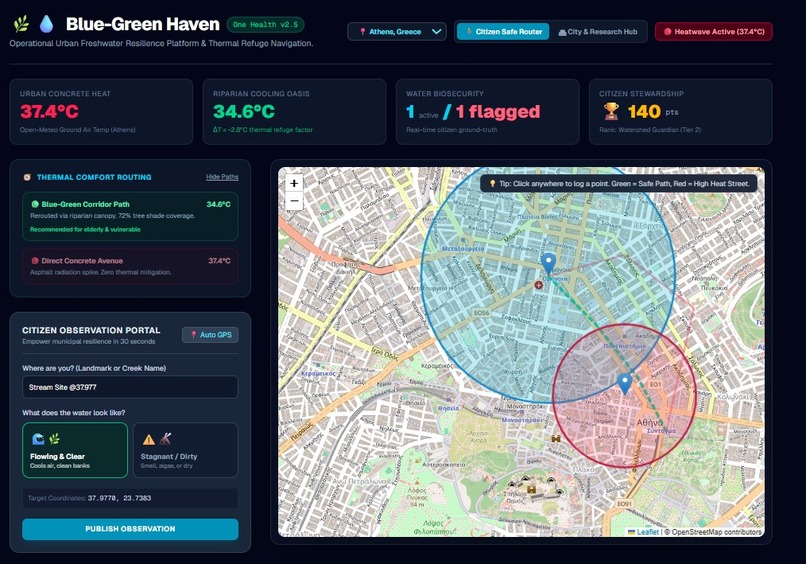Click the Publish Observation button
The width and height of the screenshot is (806, 564).
tap(130, 529)
